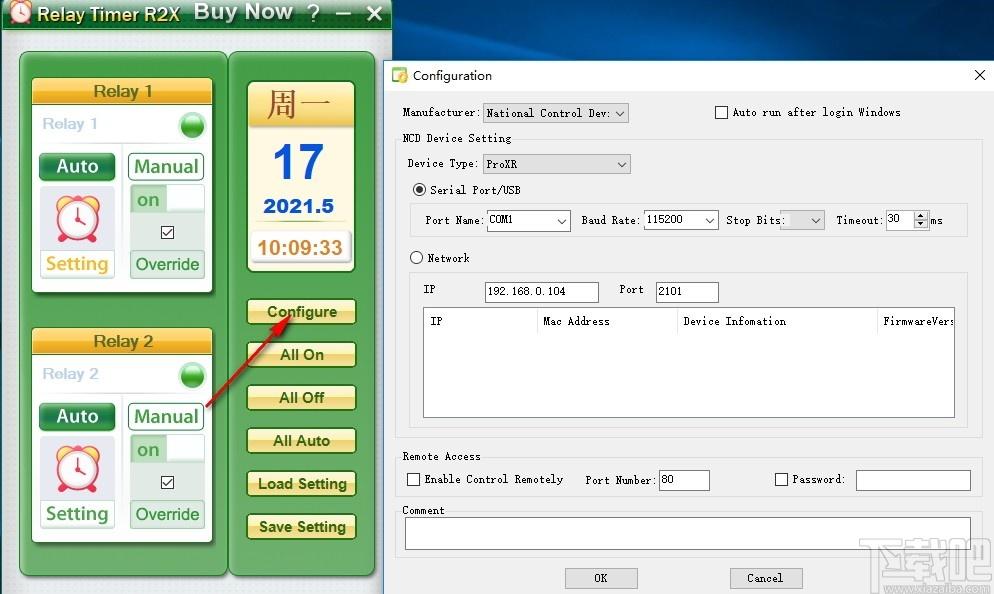
Task: Click the 10:09:33 clock display
Action: click(300, 247)
